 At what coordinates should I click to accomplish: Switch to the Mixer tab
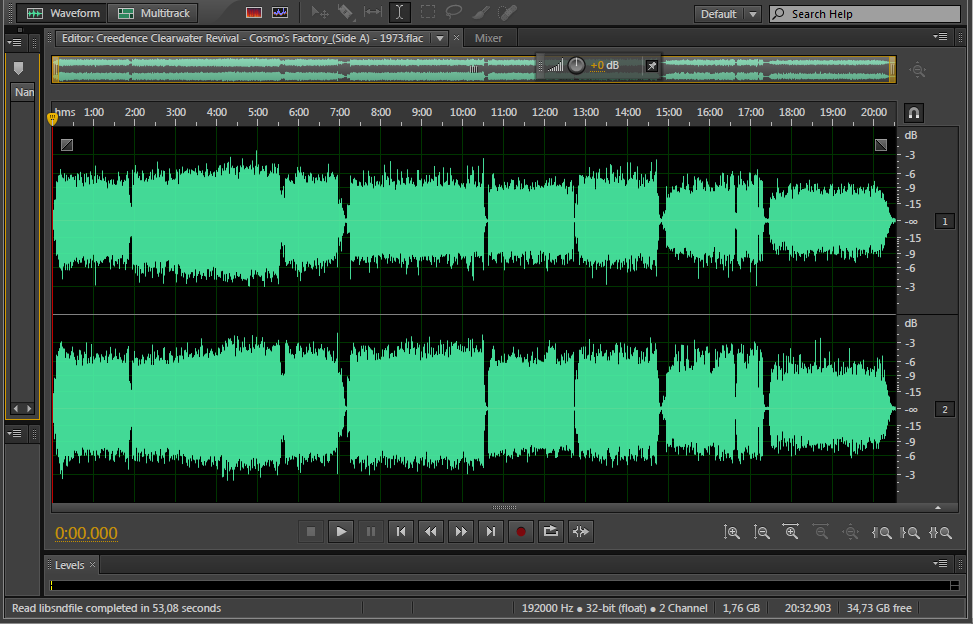(x=488, y=38)
